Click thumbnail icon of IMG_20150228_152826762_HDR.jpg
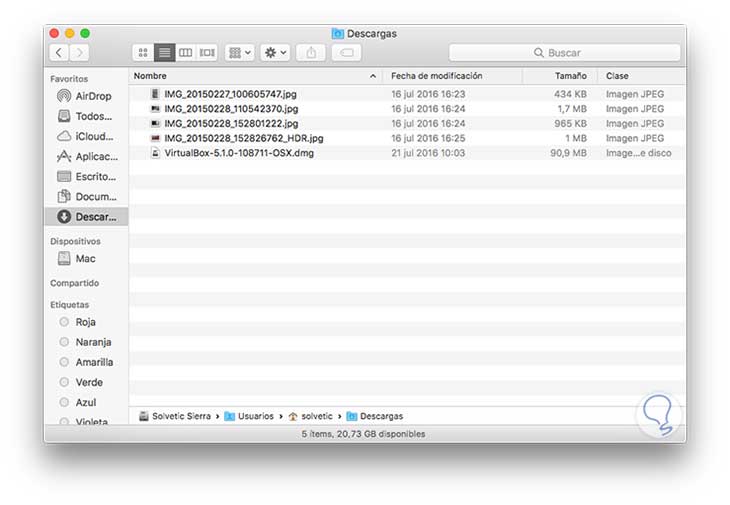This screenshot has height=505, width=730. click(x=155, y=138)
